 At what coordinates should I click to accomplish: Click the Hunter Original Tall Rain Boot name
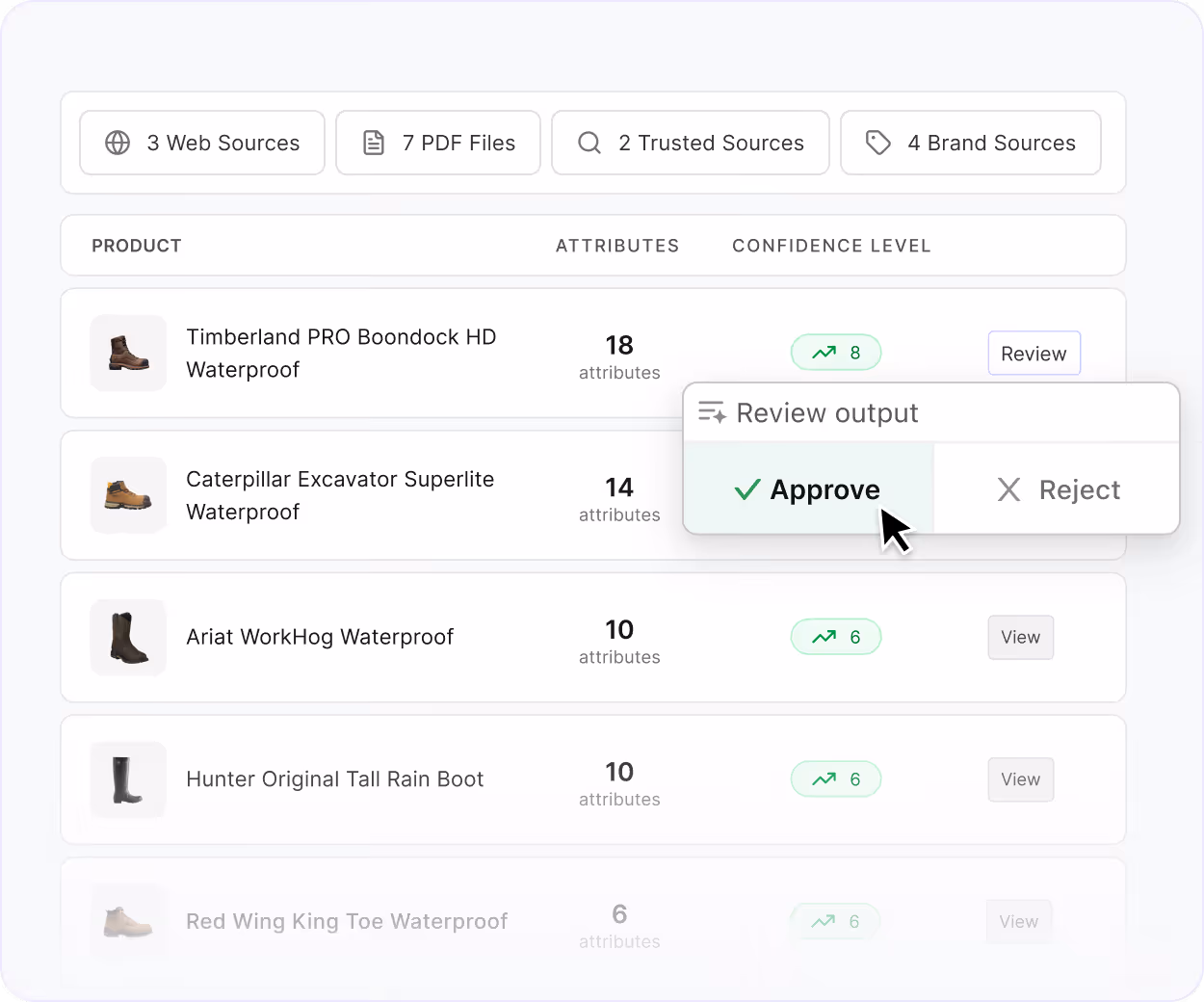pos(335,779)
